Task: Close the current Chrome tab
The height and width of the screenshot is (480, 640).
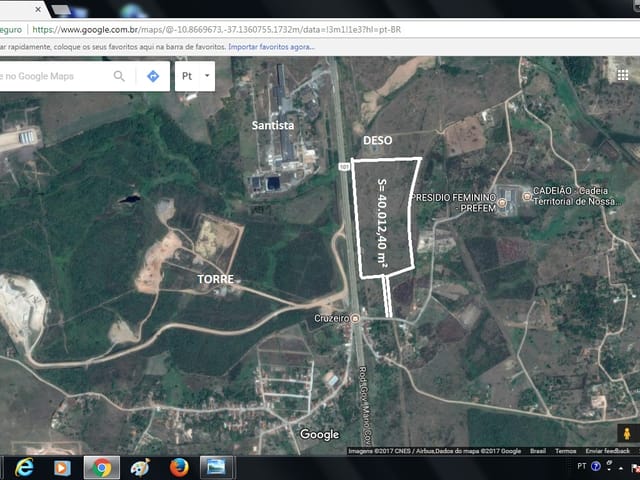Action: 38,9
